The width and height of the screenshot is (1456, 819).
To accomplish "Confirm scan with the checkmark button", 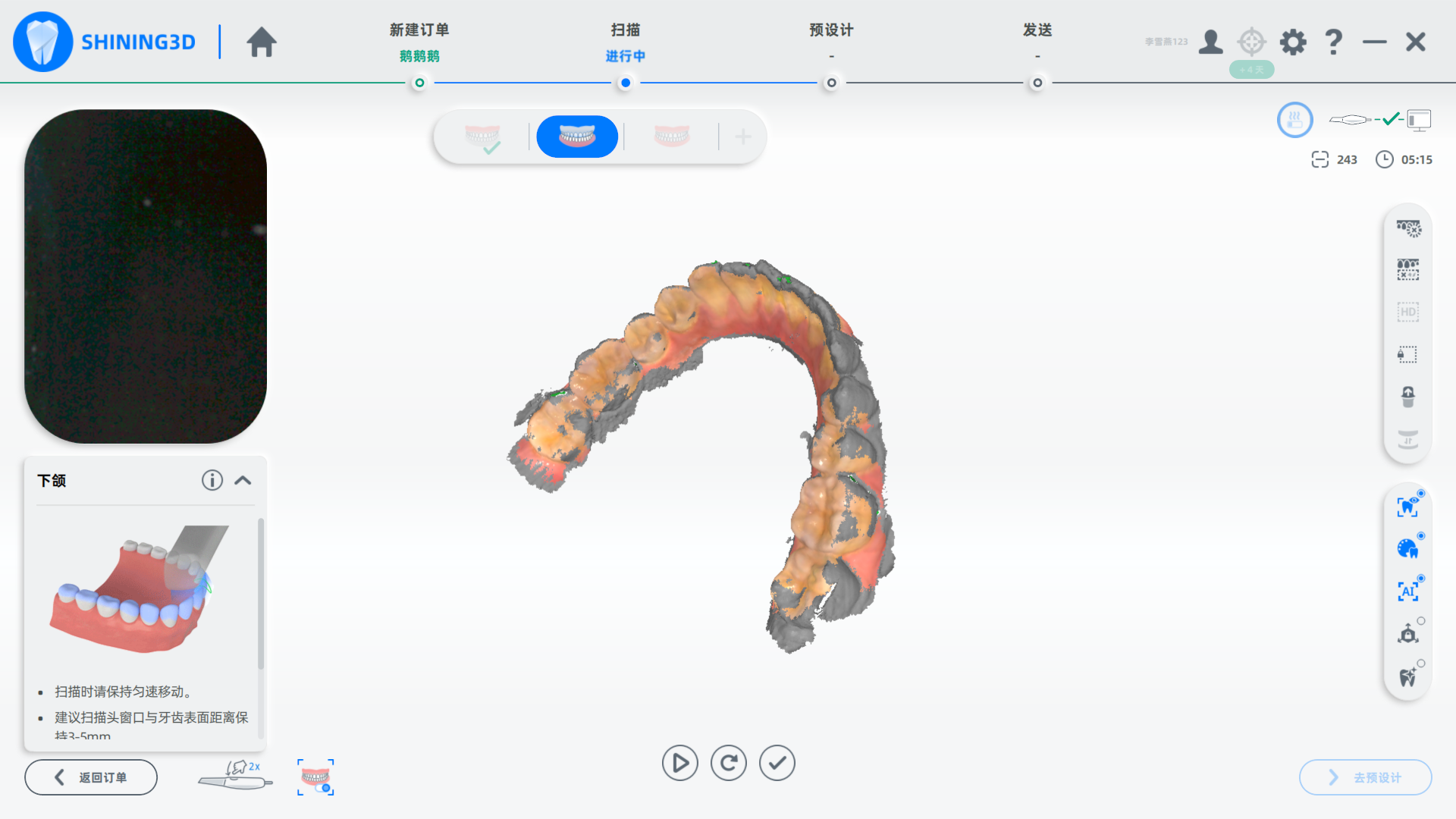I will (x=777, y=763).
